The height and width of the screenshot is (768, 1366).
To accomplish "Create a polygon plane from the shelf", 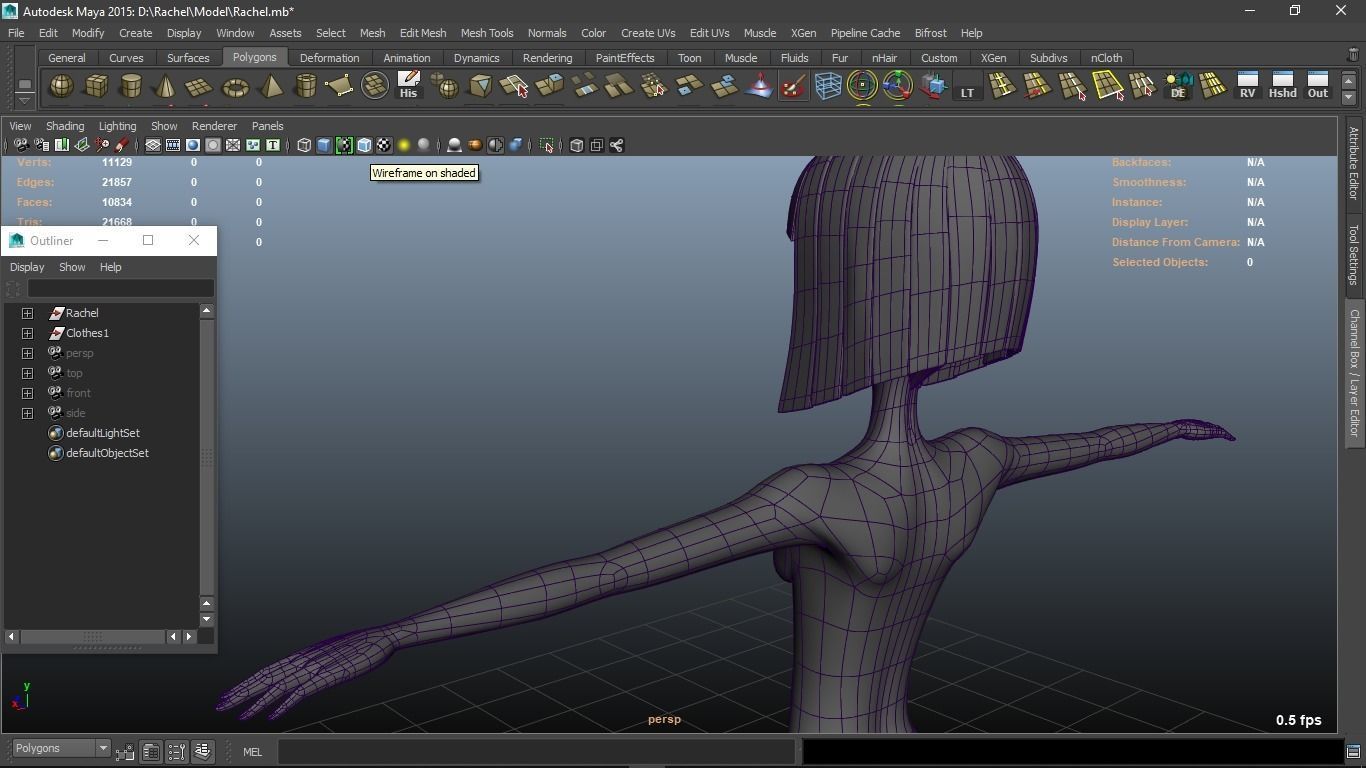I will tap(200, 87).
